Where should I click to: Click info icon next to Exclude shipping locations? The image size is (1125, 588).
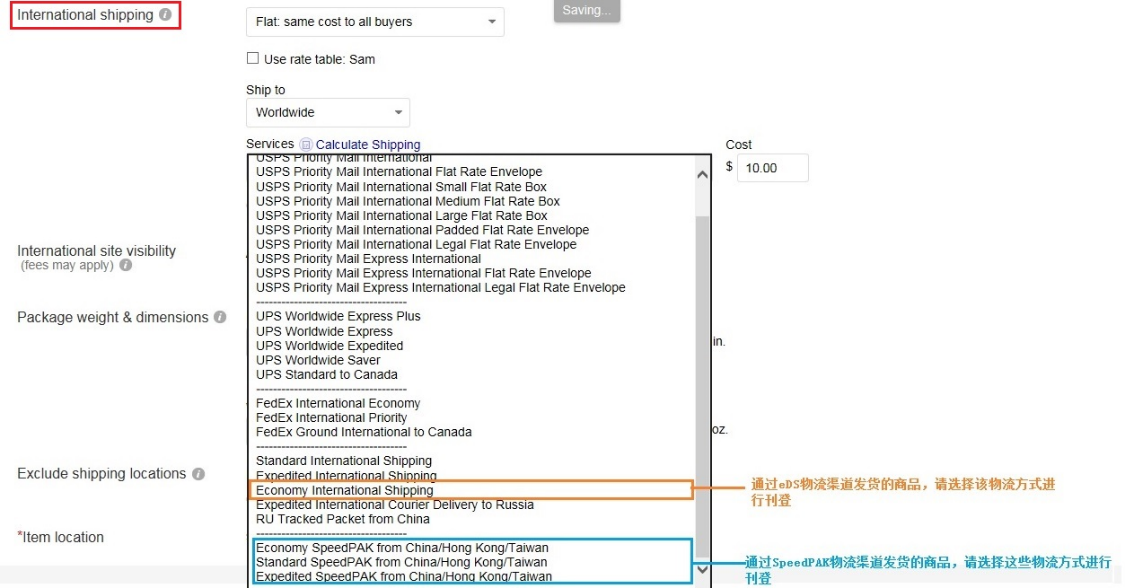[198, 474]
